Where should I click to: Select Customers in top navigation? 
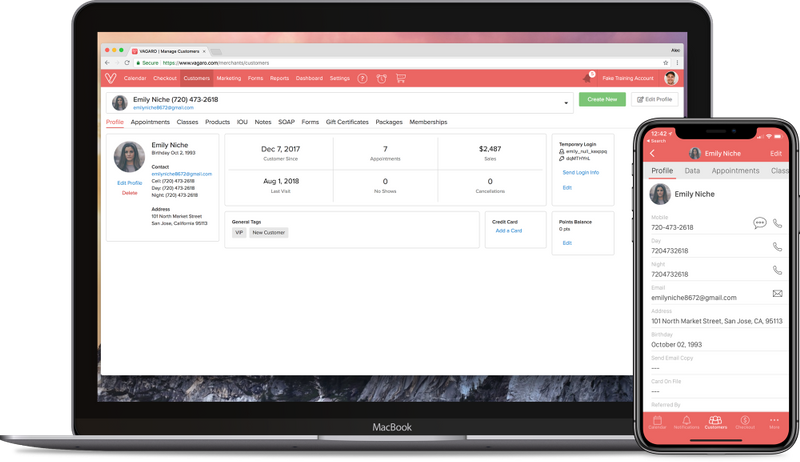point(196,78)
